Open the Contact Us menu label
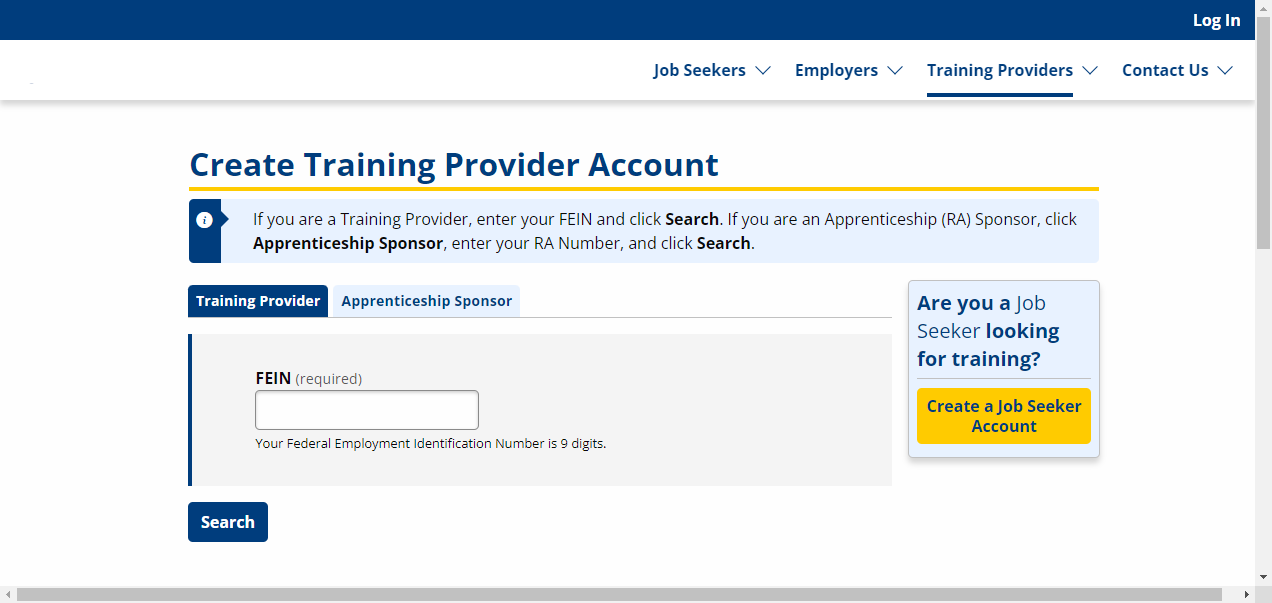Viewport: 1272px width, 603px height. [x=1165, y=70]
